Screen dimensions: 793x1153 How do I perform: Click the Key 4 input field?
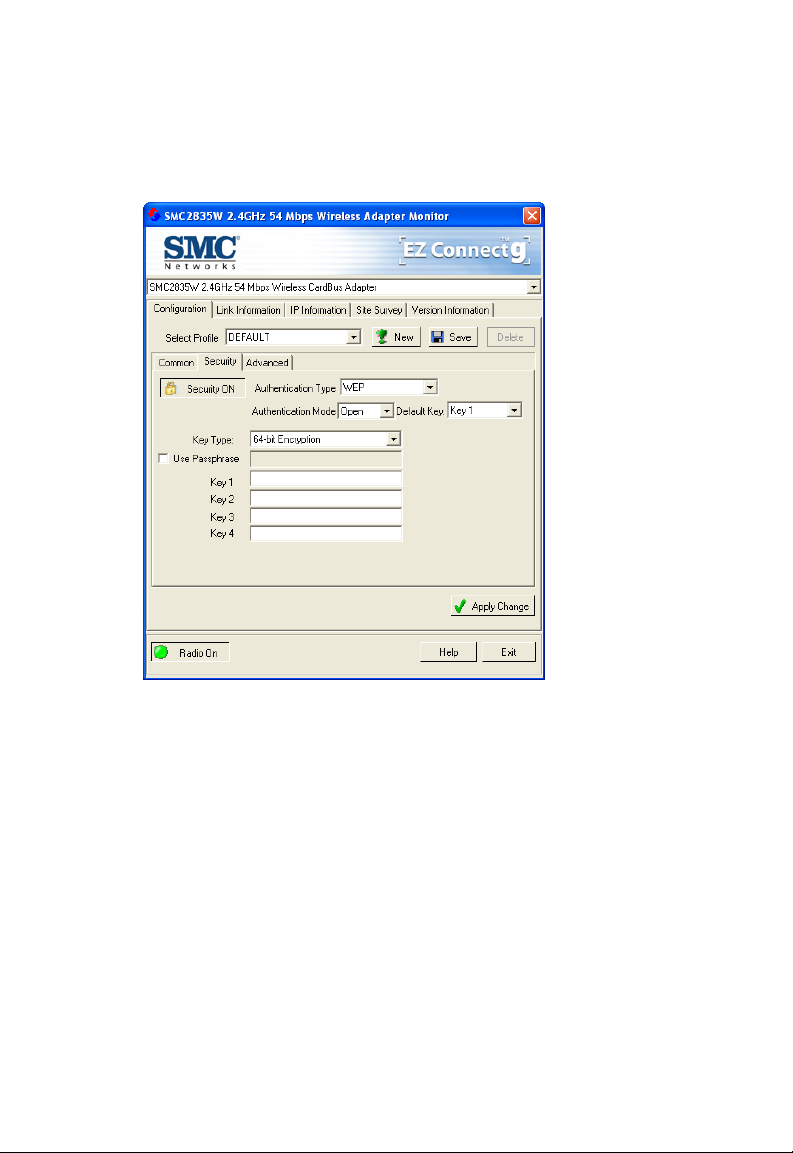click(x=326, y=534)
